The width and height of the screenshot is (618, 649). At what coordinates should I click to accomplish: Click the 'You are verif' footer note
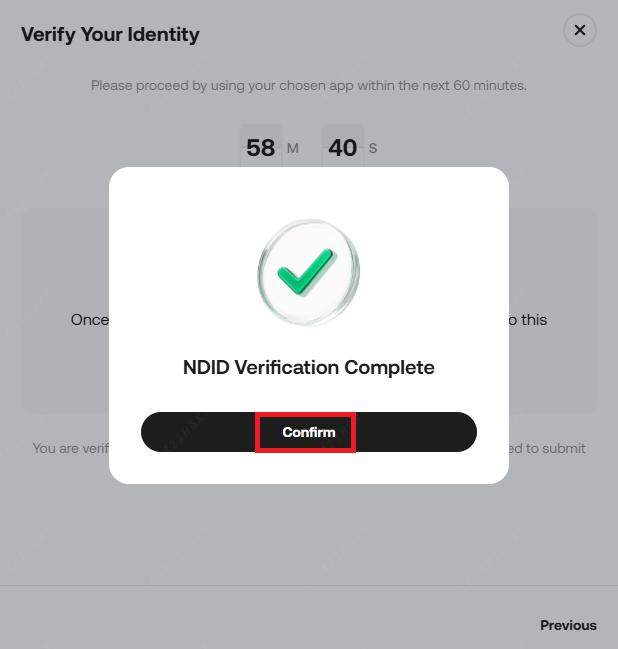tap(70, 448)
